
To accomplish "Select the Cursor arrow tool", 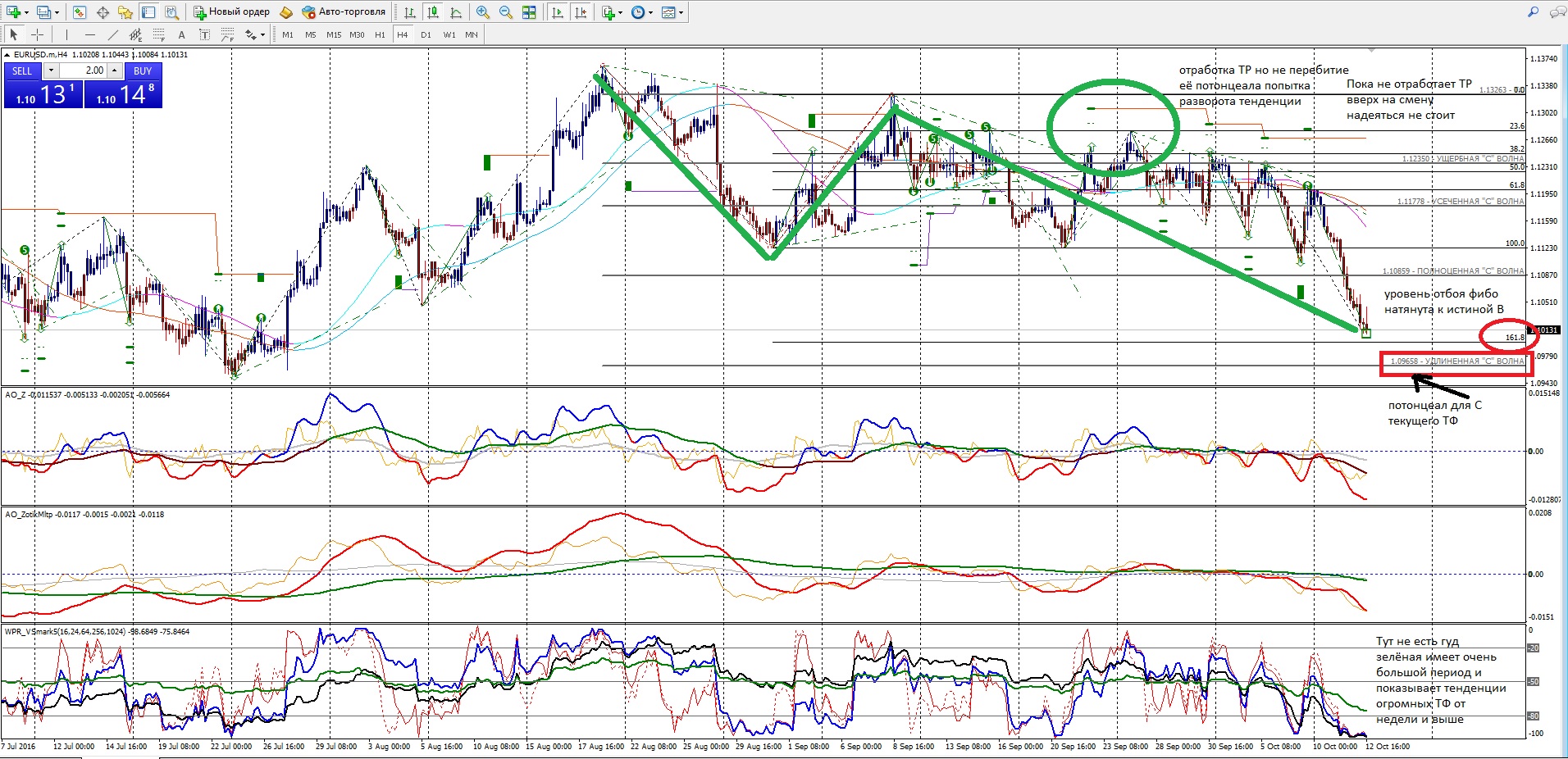I will (13, 34).
